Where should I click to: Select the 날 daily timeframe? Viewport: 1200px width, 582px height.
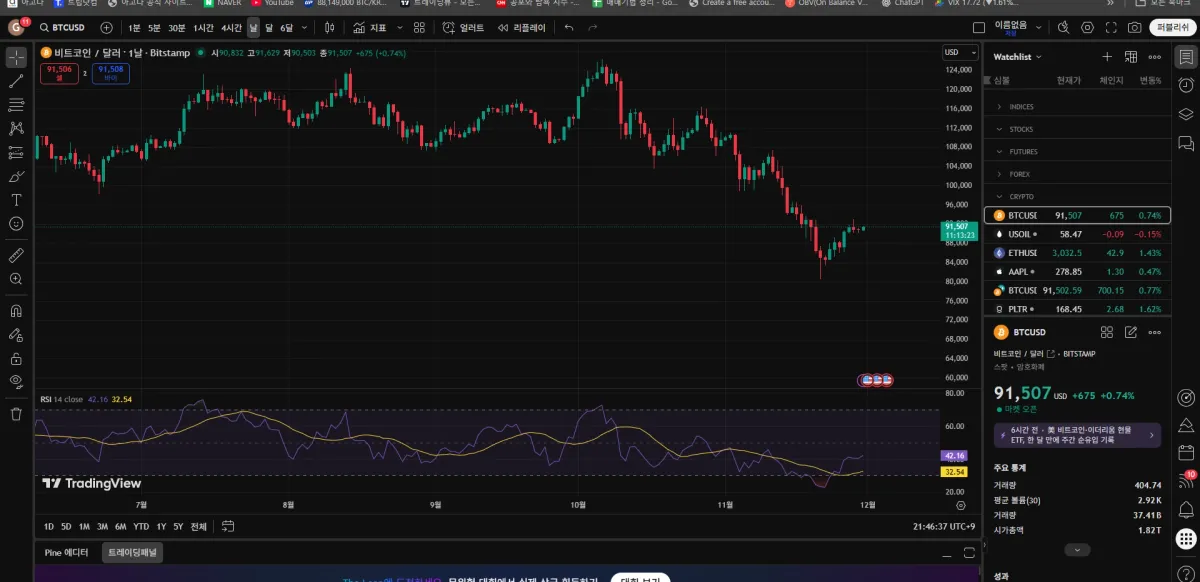pyautogui.click(x=253, y=27)
